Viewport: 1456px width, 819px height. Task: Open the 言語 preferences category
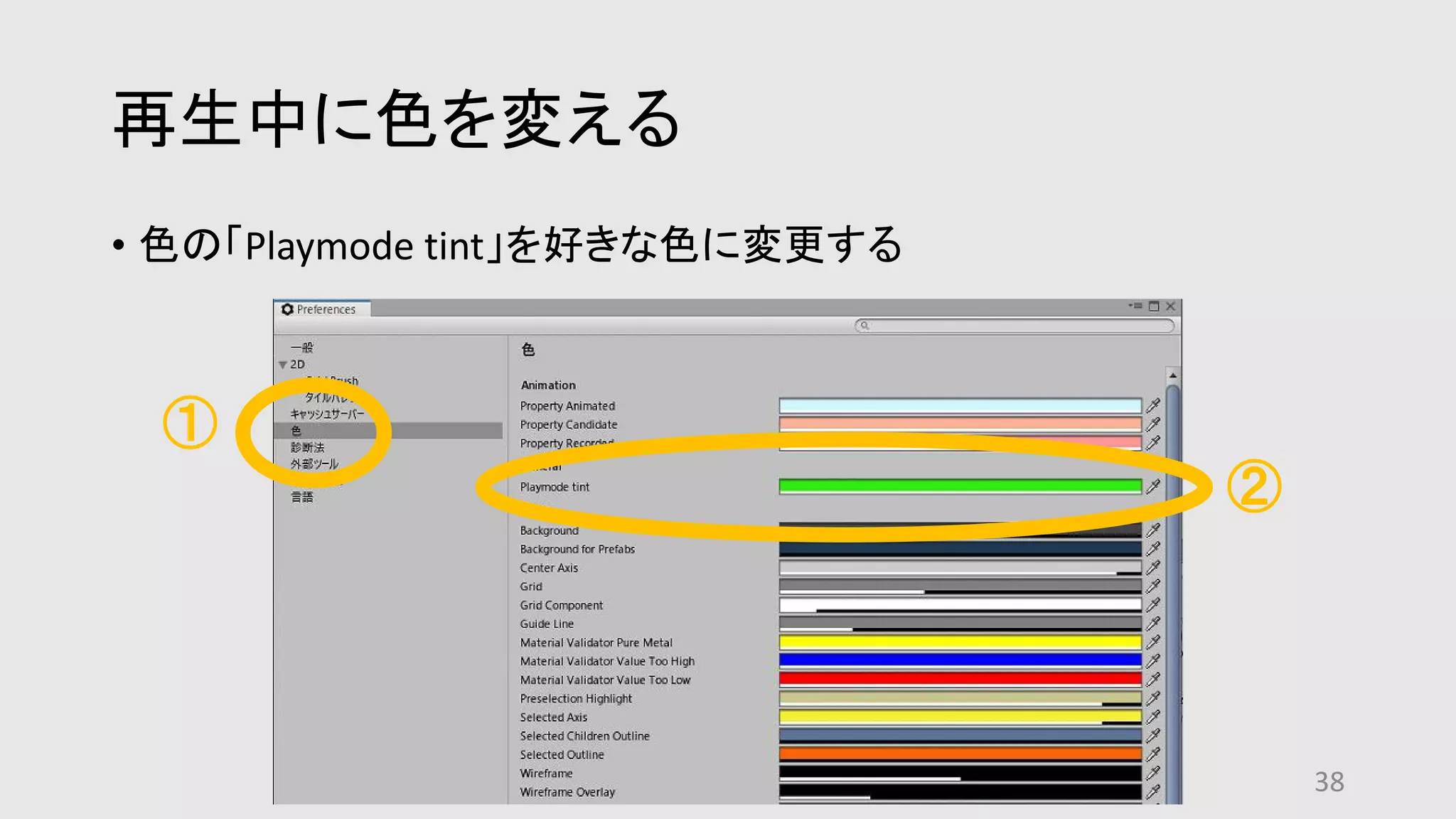(301, 497)
